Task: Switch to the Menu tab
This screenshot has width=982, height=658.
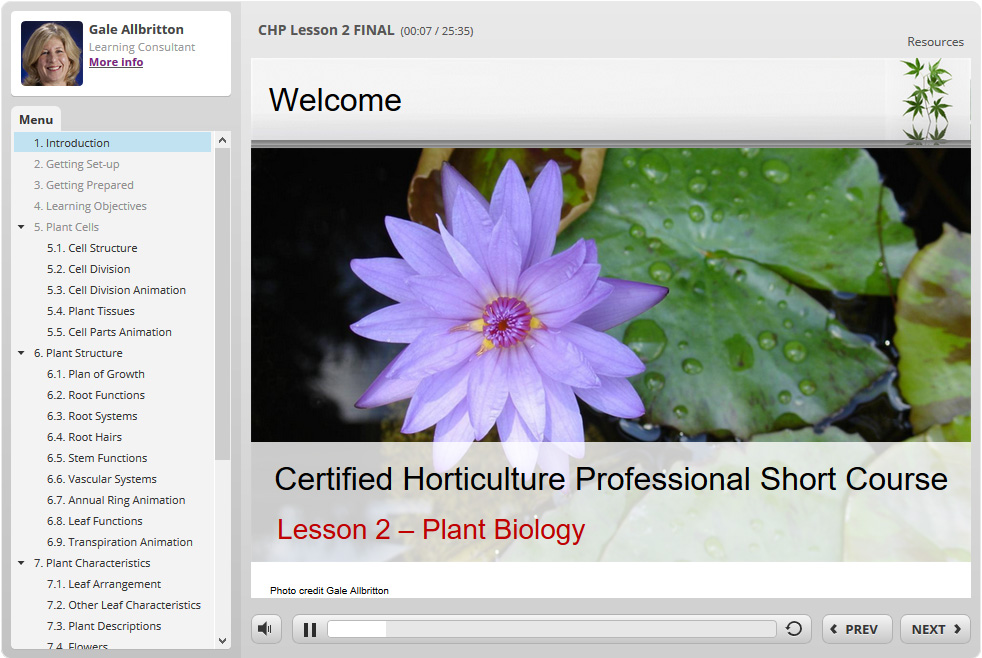Action: click(x=36, y=119)
